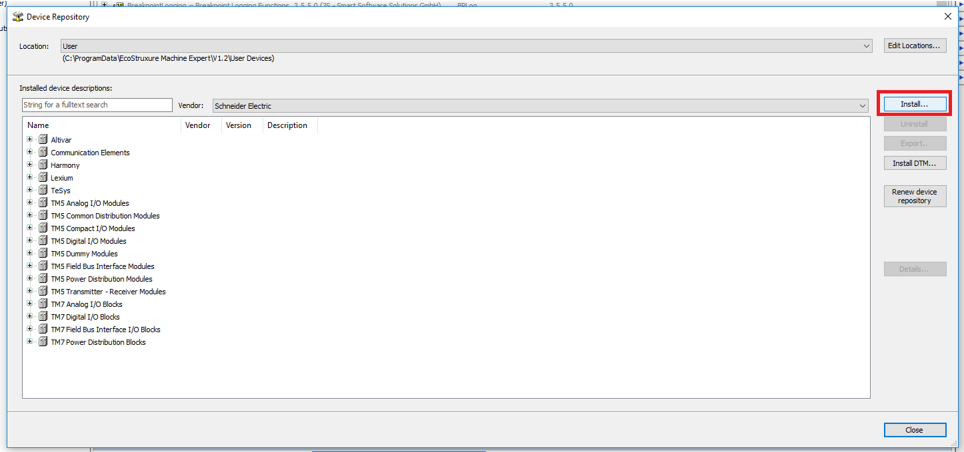Click the Renew device repository button
The image size is (964, 452).
pyautogui.click(x=914, y=196)
